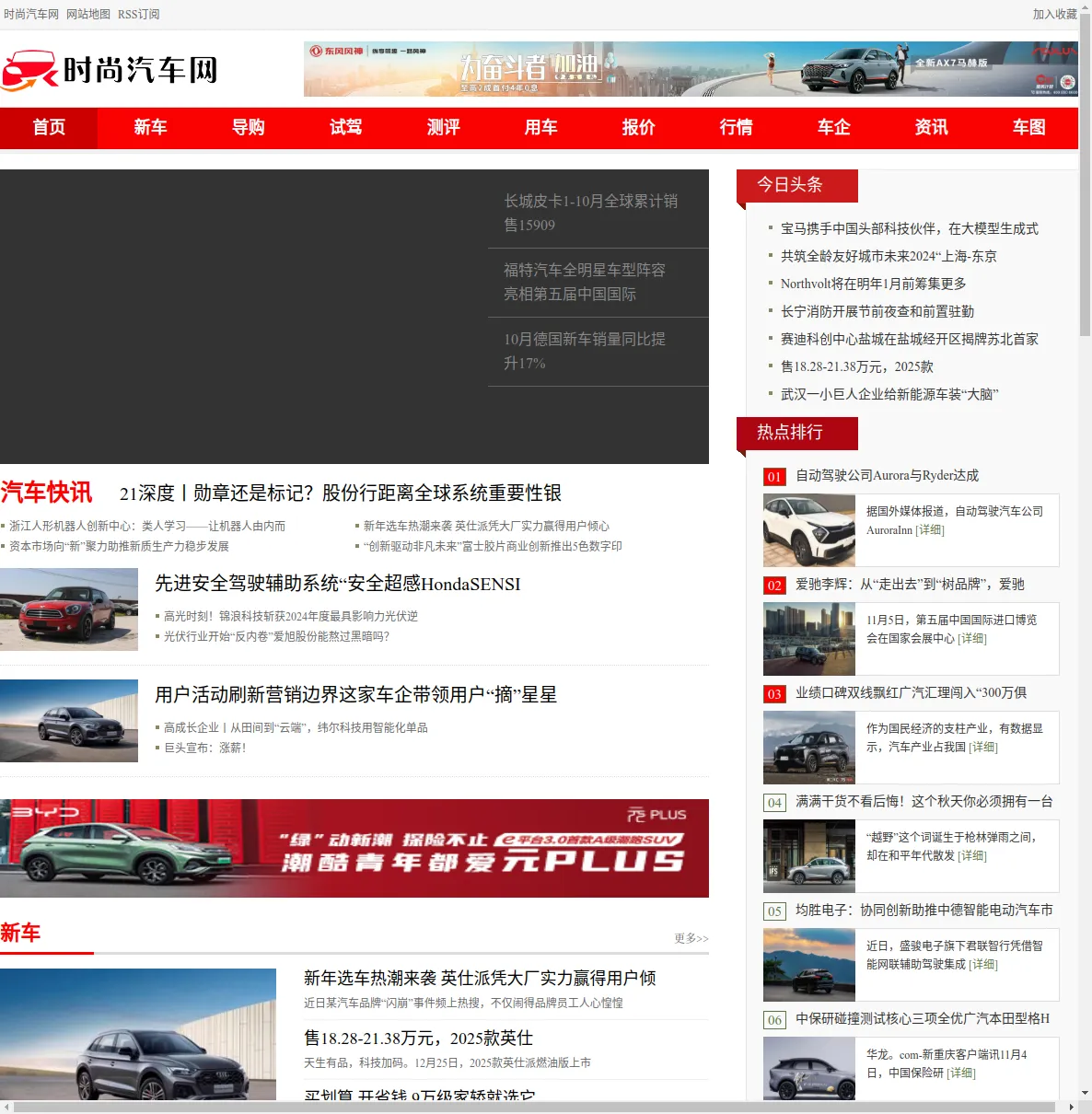Click the vertical scrollbar down arrow
Screen dimensions: 1092x1114
1085,1094
